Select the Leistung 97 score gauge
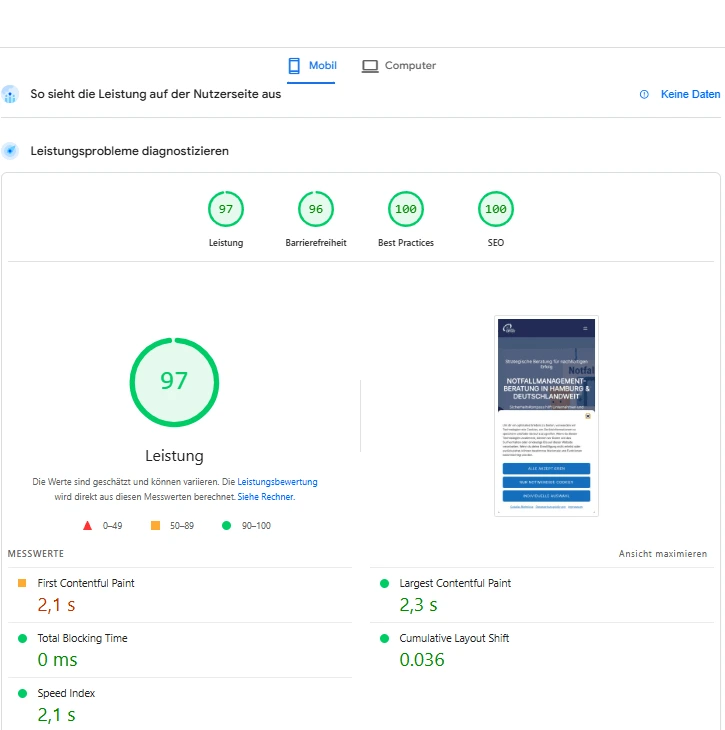 pos(226,209)
